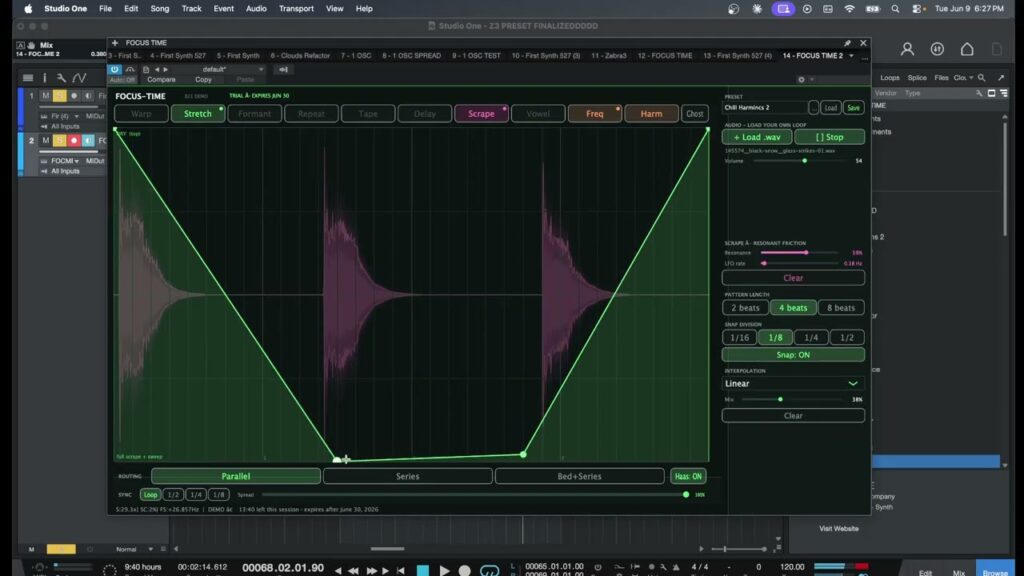Go to the next preset arrow
1024x576 pixels.
coord(165,69)
